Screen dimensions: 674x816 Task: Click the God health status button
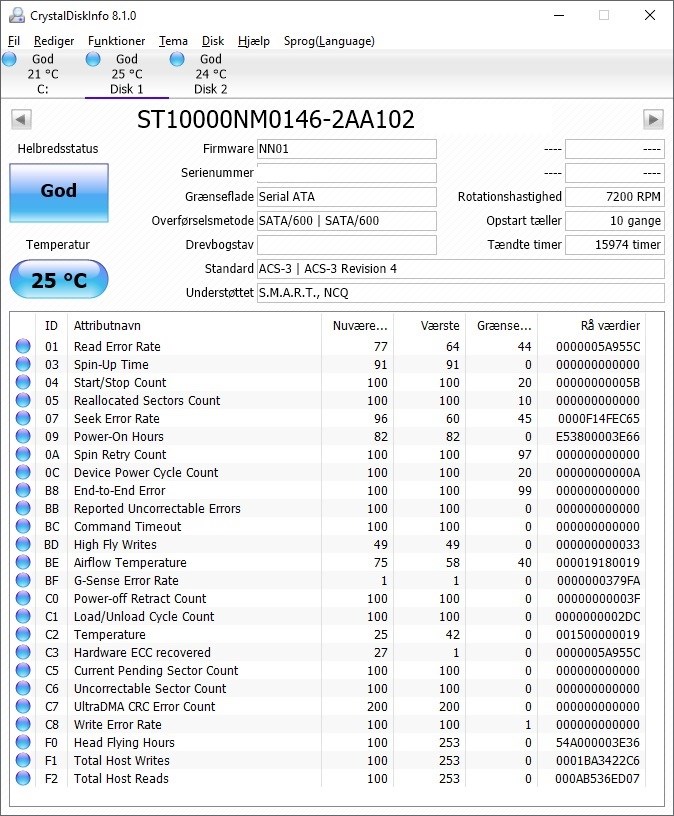[59, 193]
